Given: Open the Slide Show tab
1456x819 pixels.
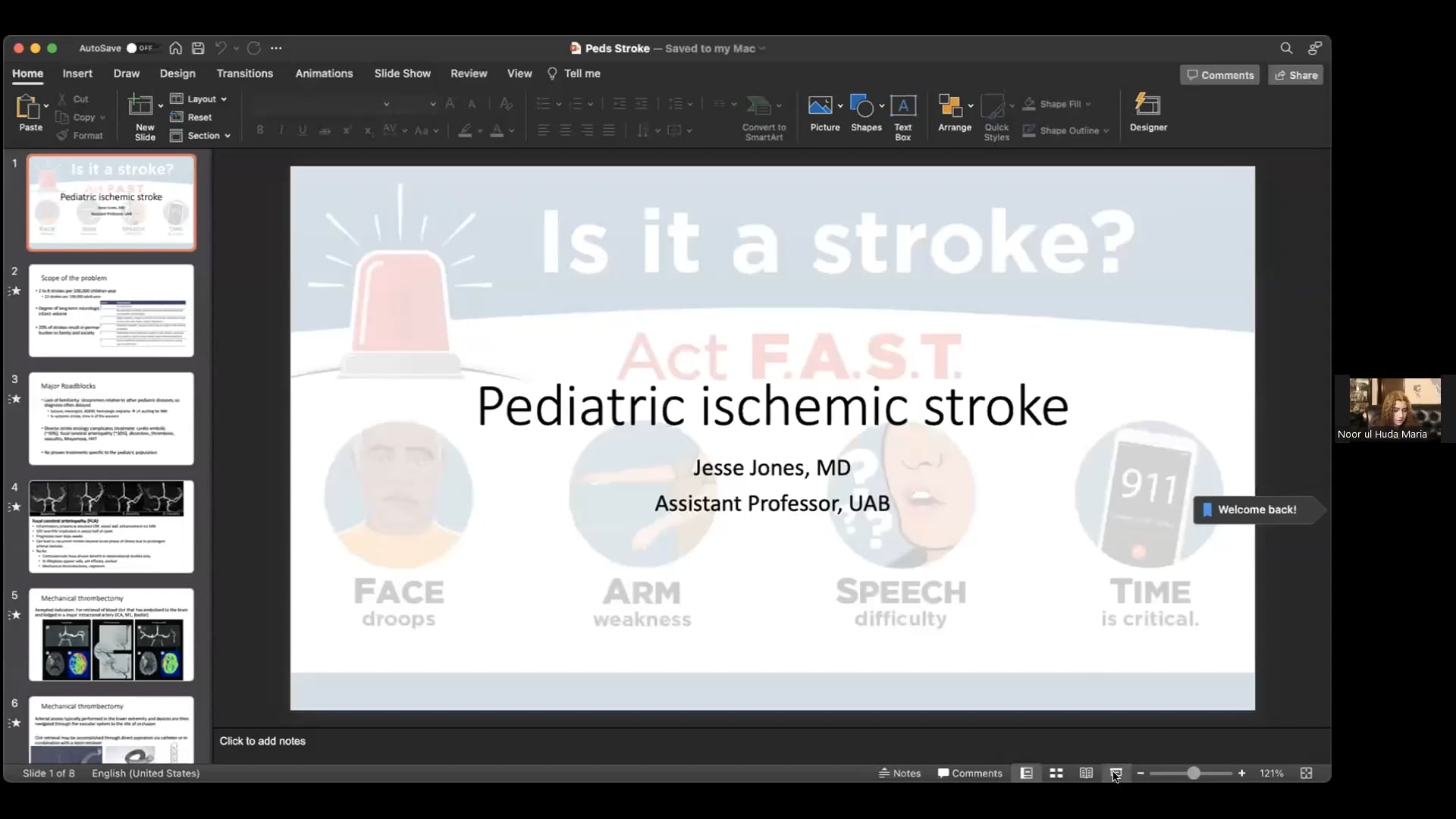Looking at the screenshot, I should (x=402, y=74).
